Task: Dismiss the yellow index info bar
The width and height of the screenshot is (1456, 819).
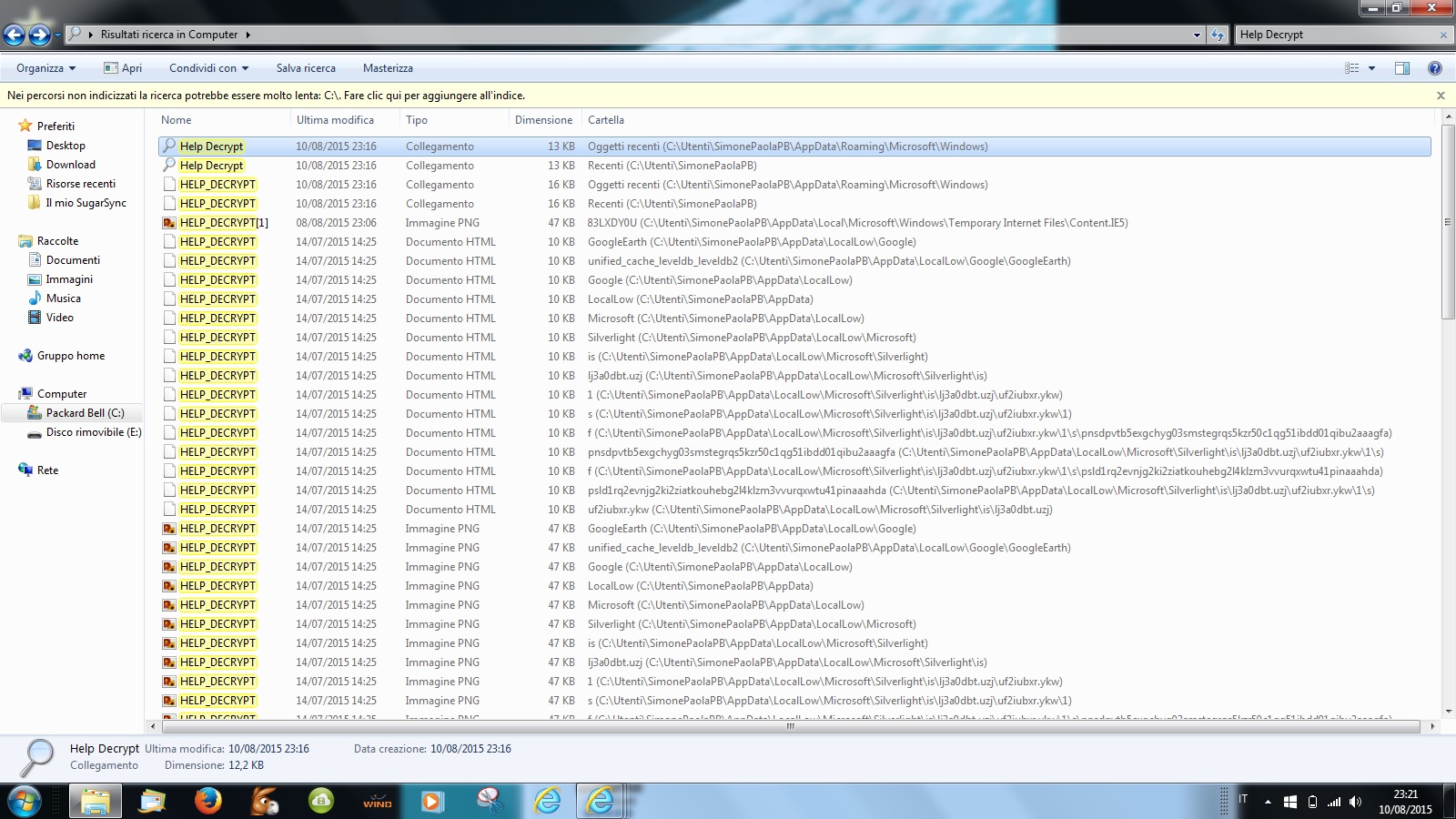Action: click(1441, 96)
